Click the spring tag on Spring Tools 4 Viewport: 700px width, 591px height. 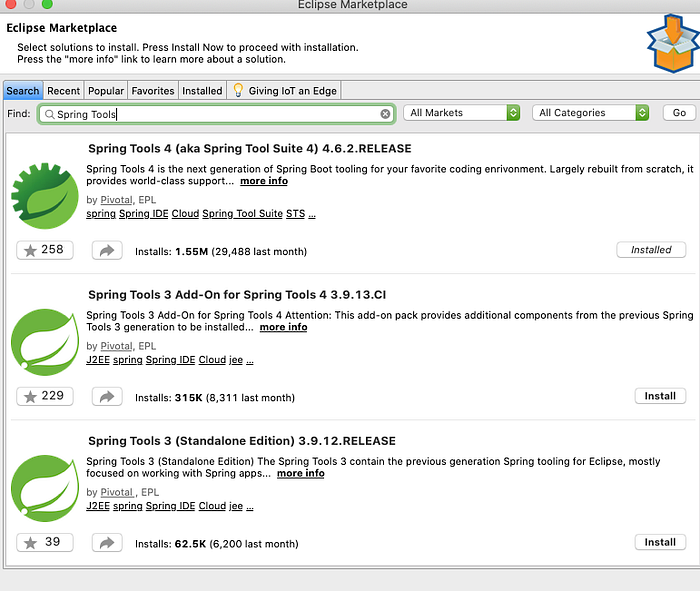101,213
